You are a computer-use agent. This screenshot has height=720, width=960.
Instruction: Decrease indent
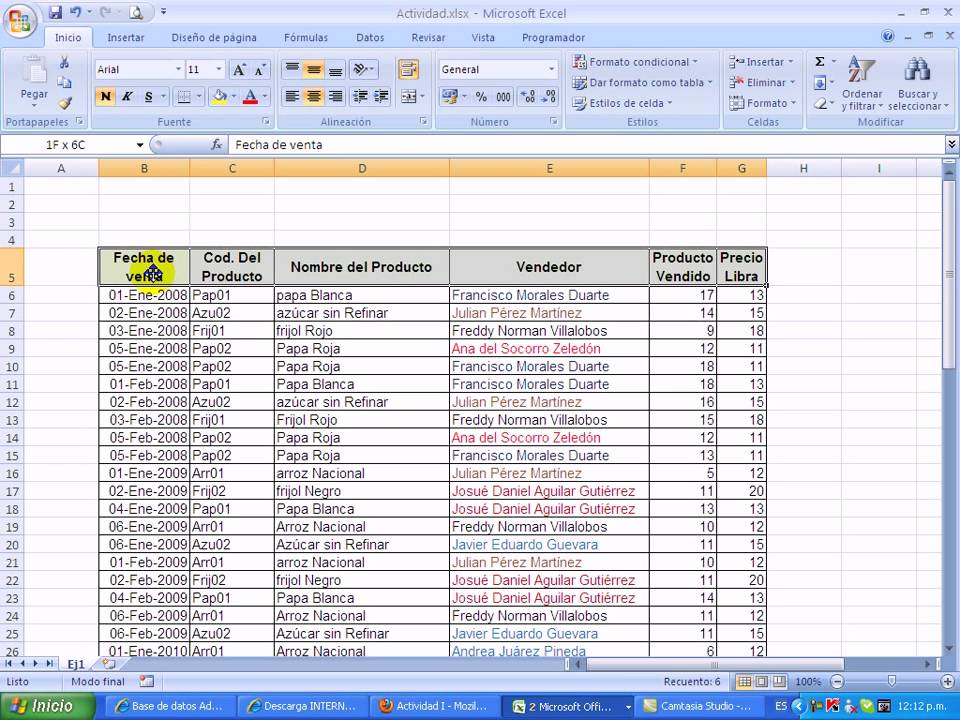pos(361,96)
